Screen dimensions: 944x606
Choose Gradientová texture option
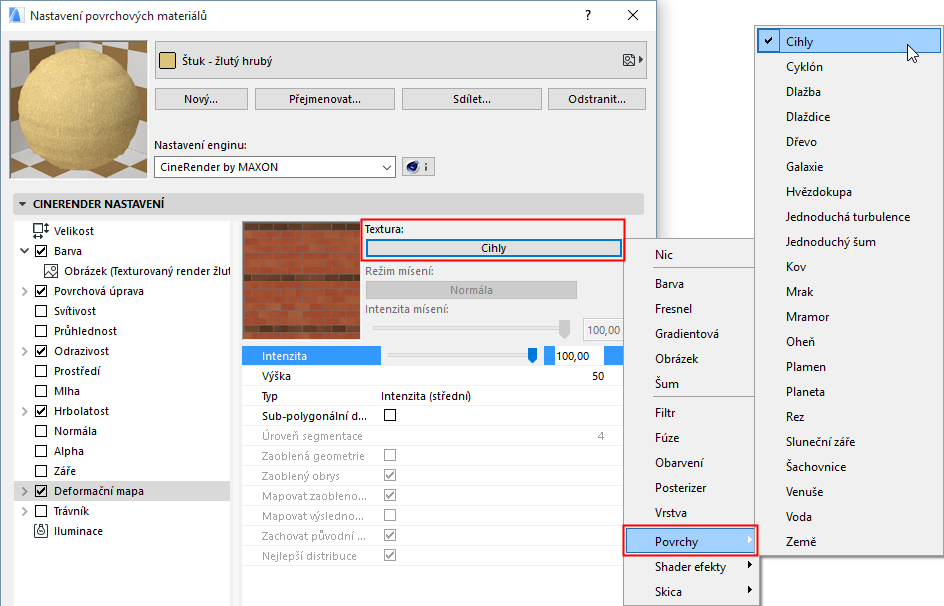tap(687, 334)
